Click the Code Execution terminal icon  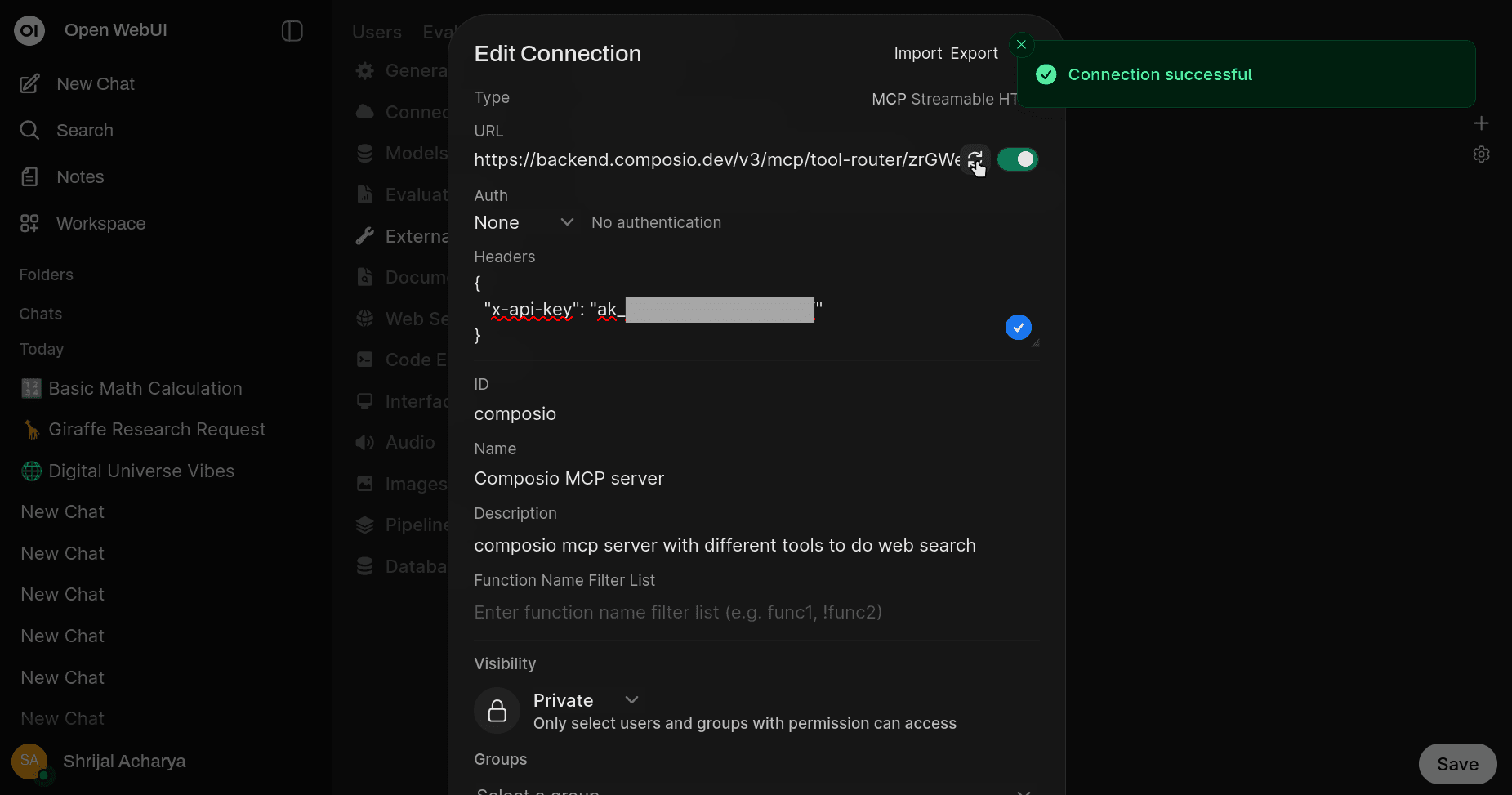click(x=365, y=360)
